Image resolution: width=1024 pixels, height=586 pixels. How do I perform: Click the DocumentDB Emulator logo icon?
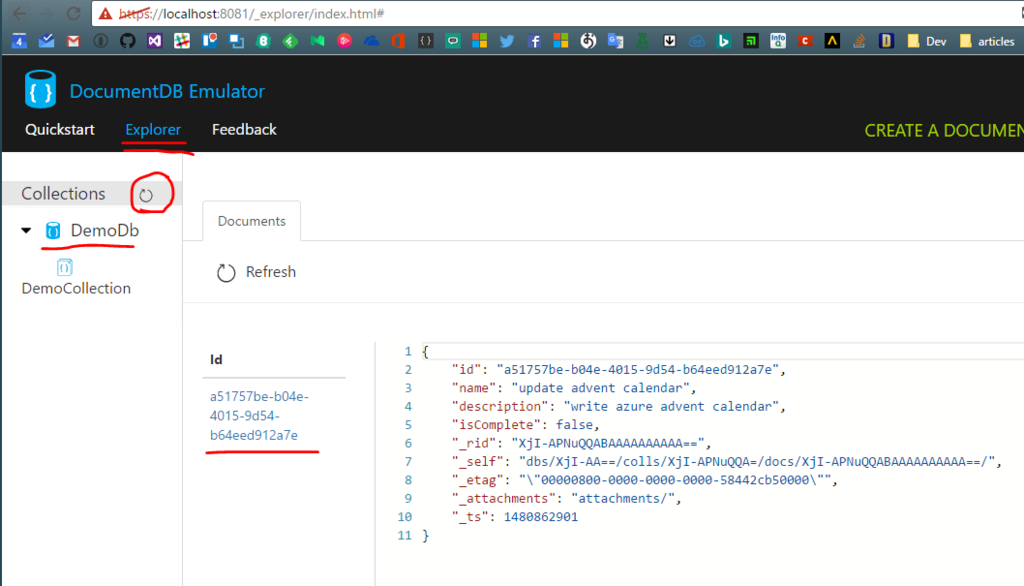[x=40, y=89]
